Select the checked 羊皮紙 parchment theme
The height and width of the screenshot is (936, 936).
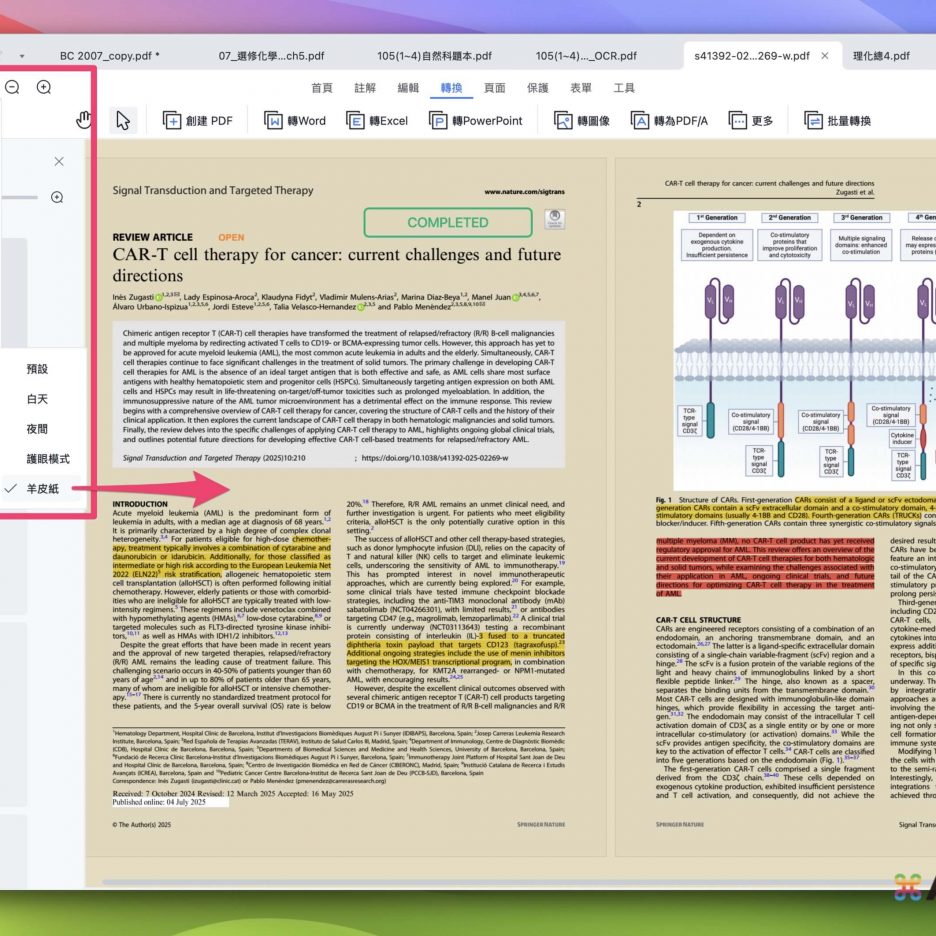click(x=43, y=488)
